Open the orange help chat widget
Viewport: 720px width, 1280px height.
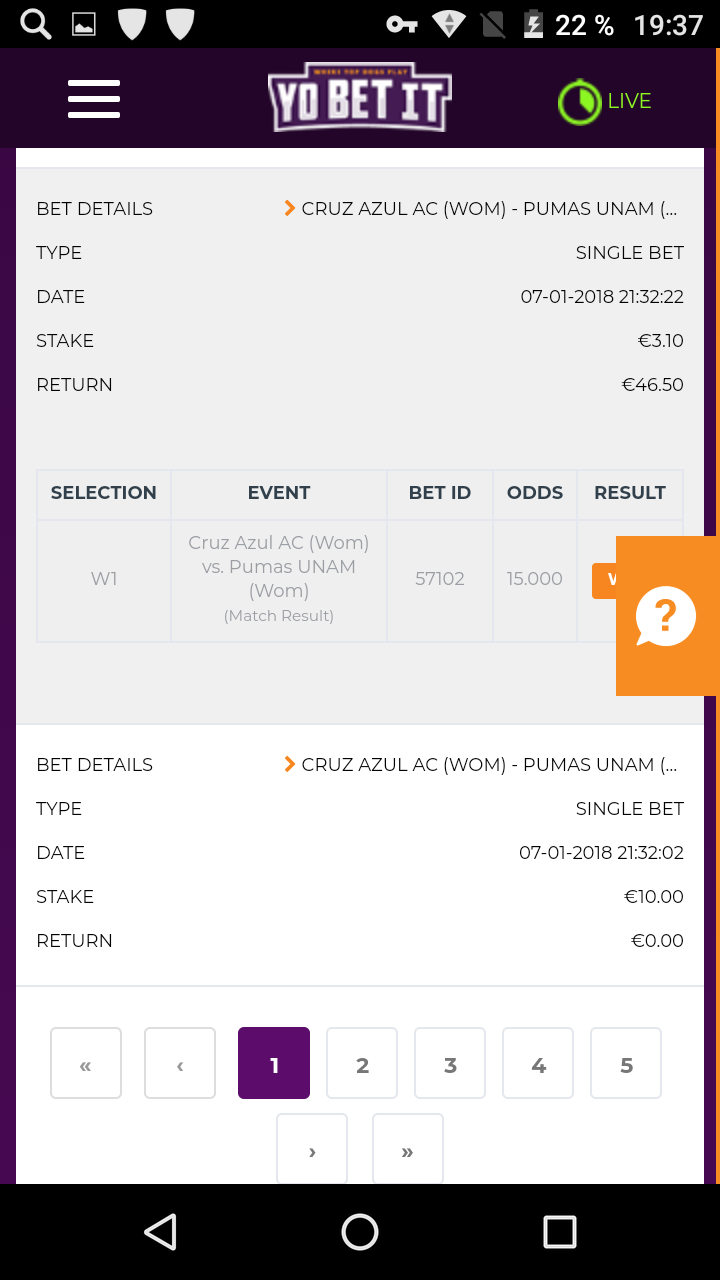[x=667, y=616]
